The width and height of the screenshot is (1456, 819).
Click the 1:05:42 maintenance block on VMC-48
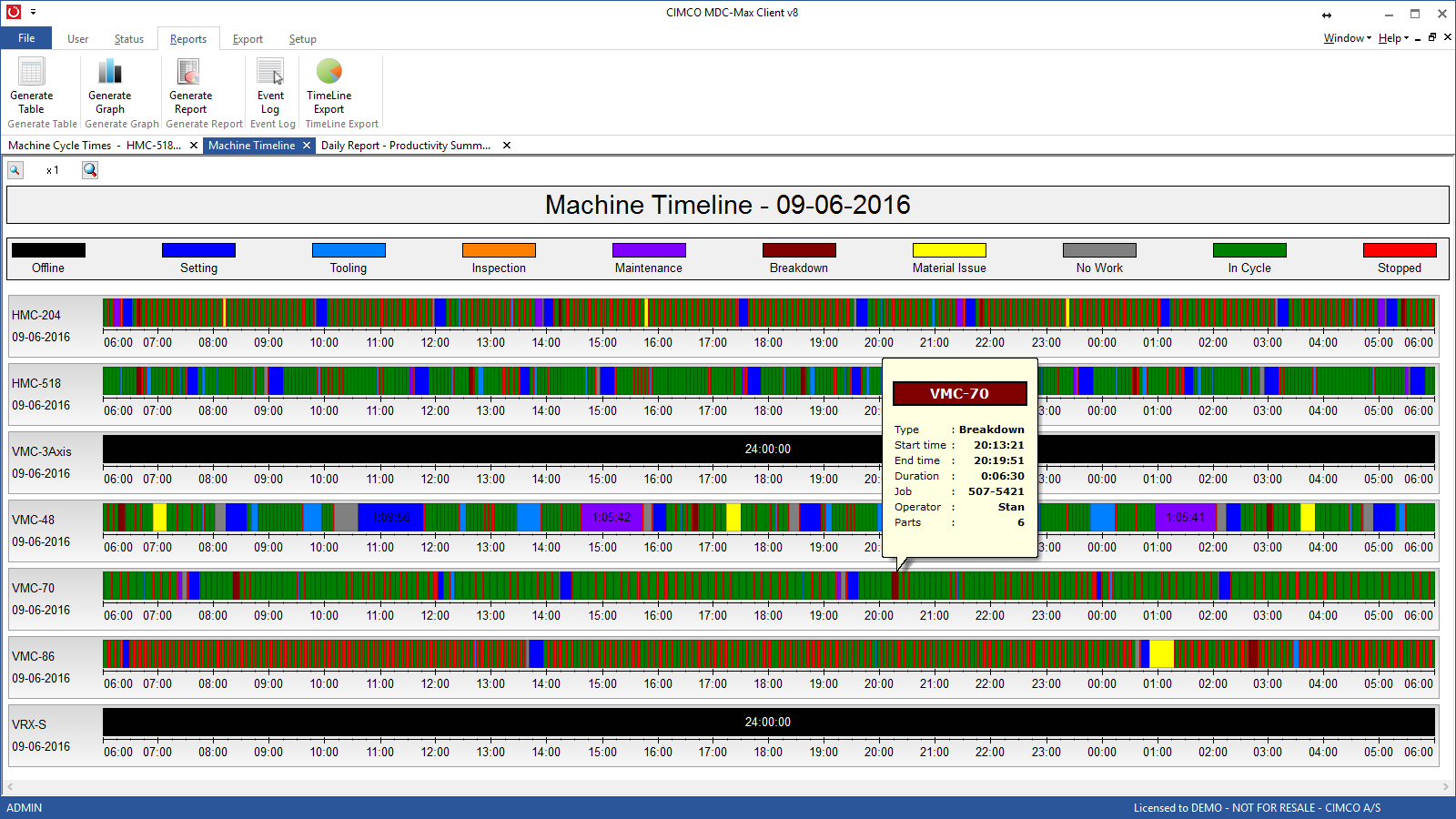click(612, 518)
